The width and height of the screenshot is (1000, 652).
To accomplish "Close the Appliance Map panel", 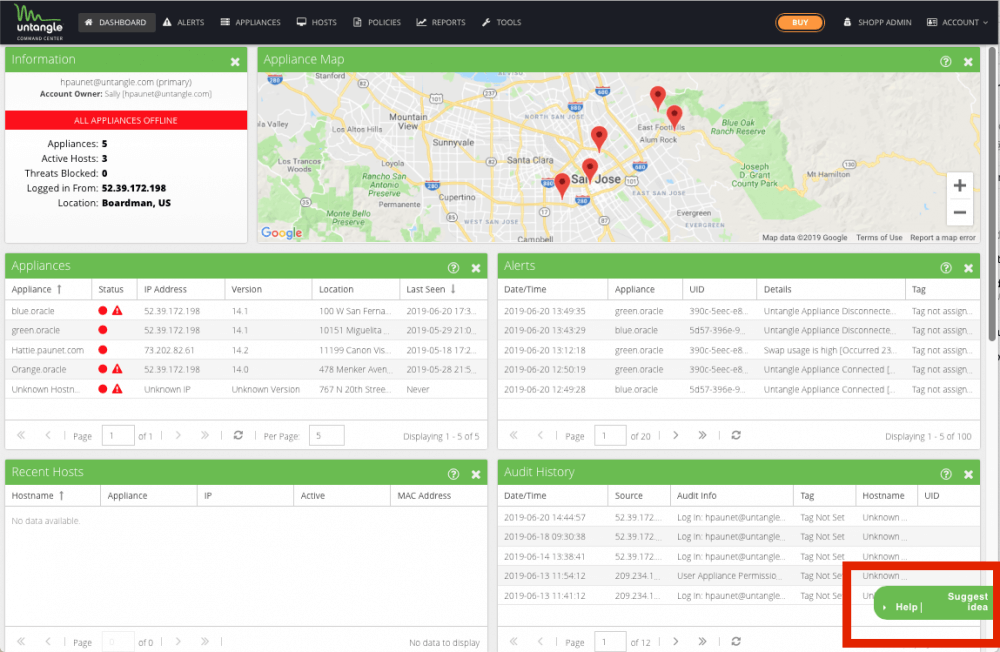I will (x=968, y=62).
